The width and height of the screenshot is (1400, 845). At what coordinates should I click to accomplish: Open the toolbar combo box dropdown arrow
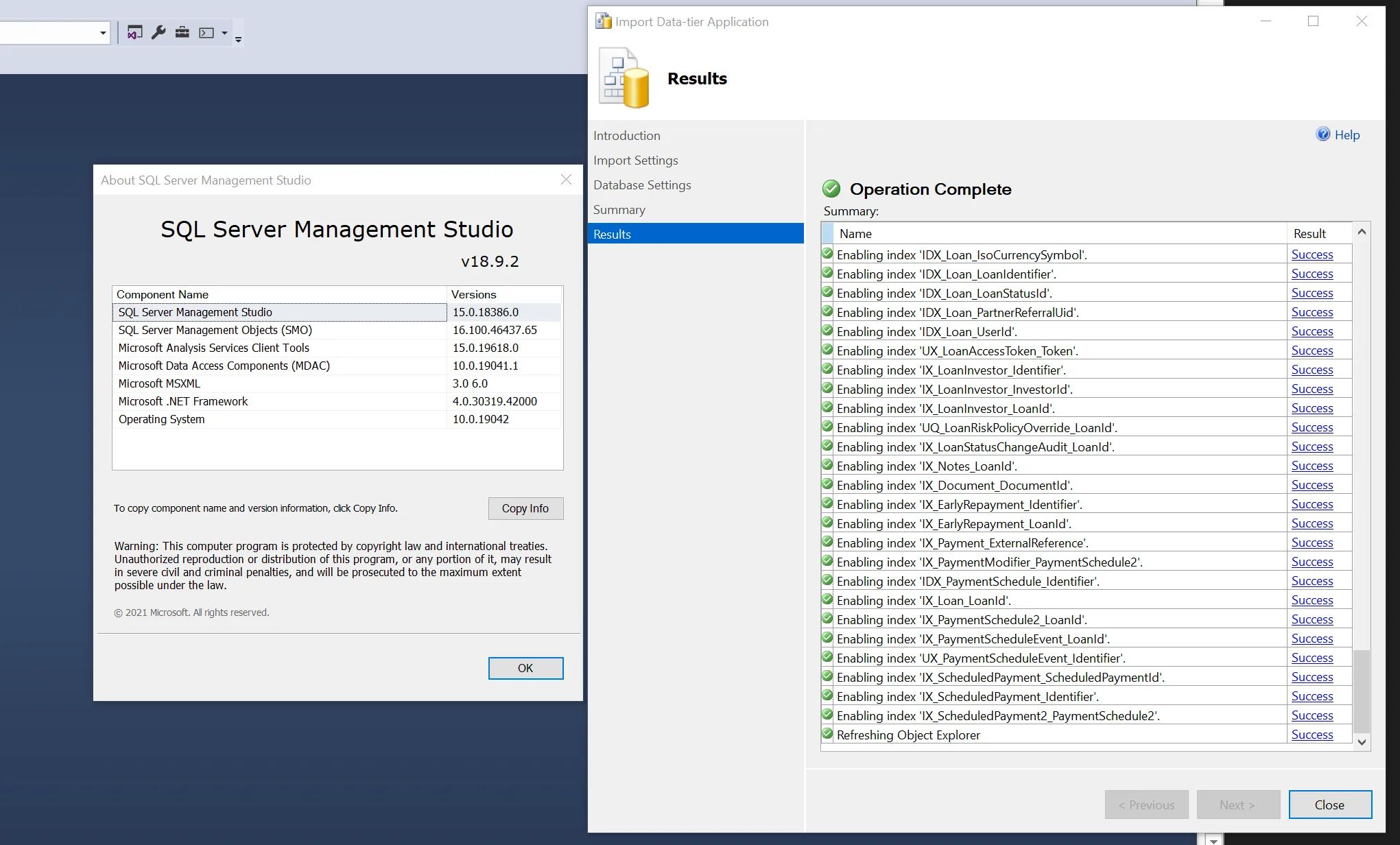(103, 32)
